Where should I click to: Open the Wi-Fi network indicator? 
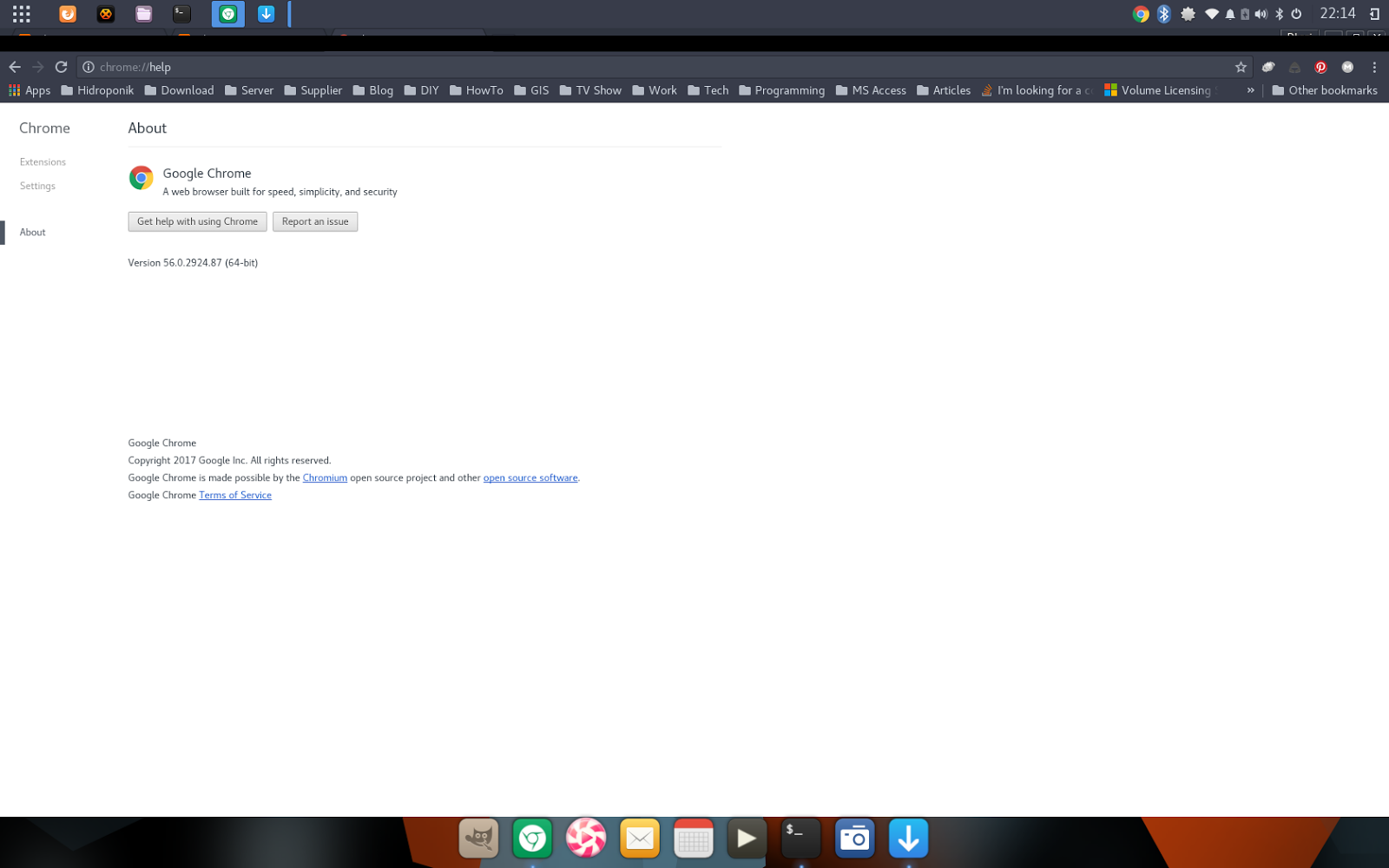(1212, 14)
